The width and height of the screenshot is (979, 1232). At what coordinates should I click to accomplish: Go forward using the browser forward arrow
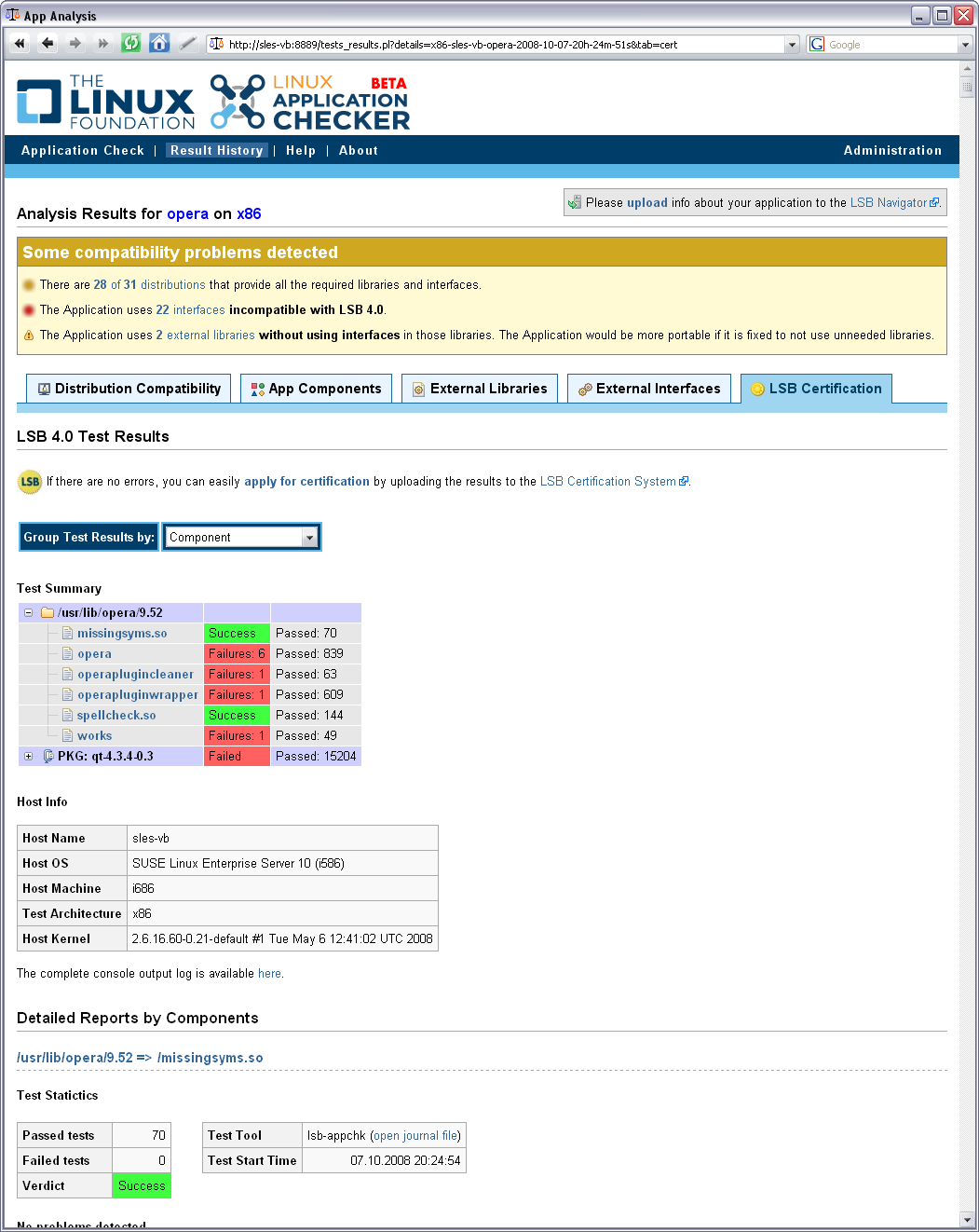pos(75,44)
